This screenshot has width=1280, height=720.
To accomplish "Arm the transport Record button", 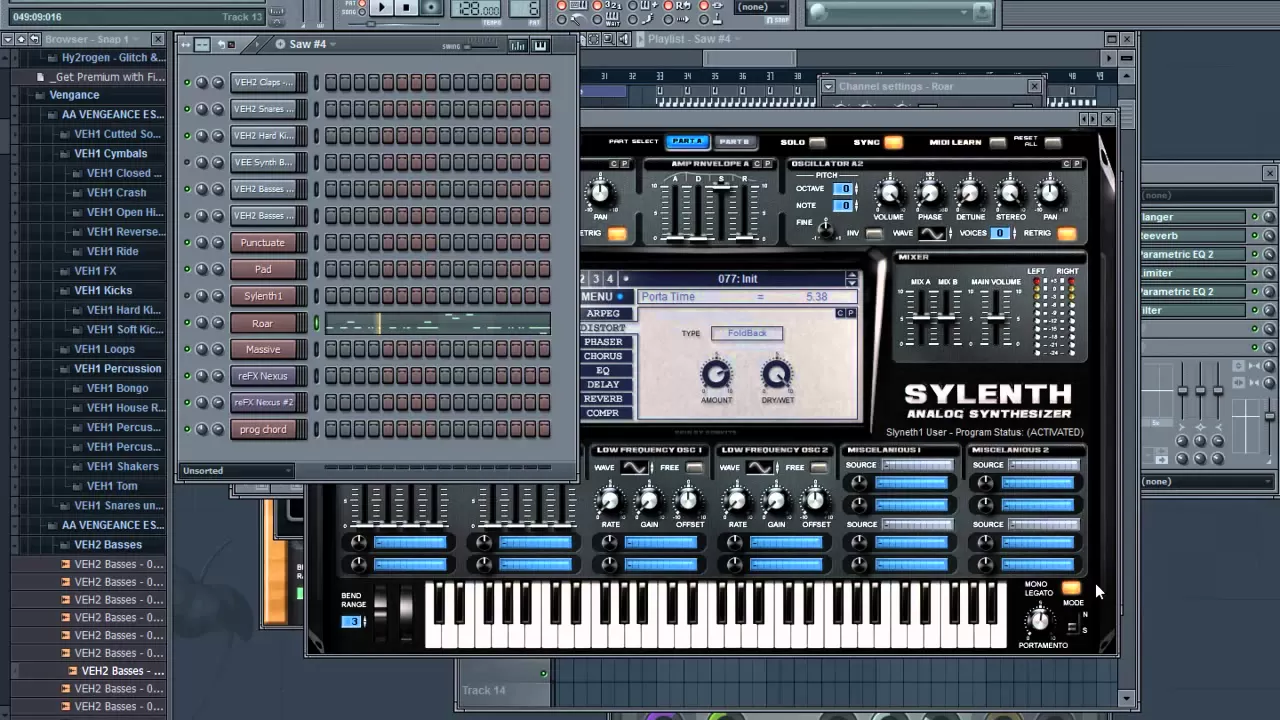I will click(431, 7).
